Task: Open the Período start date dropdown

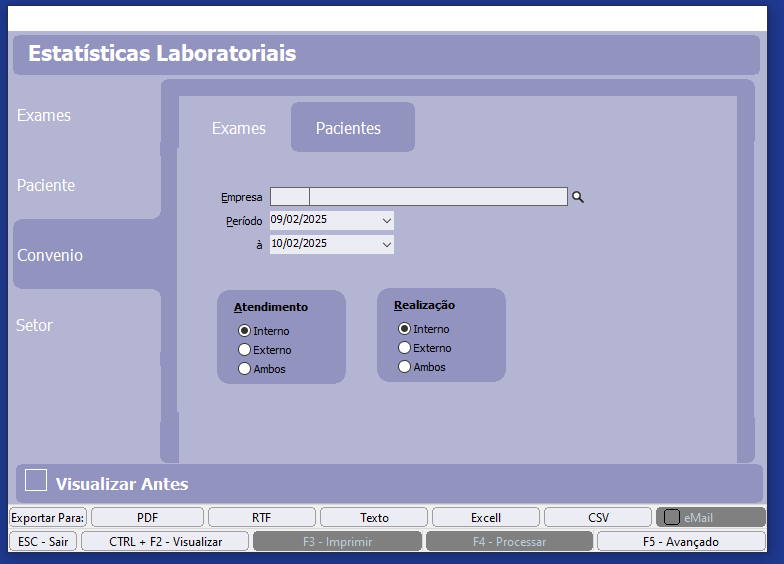Action: [x=386, y=220]
